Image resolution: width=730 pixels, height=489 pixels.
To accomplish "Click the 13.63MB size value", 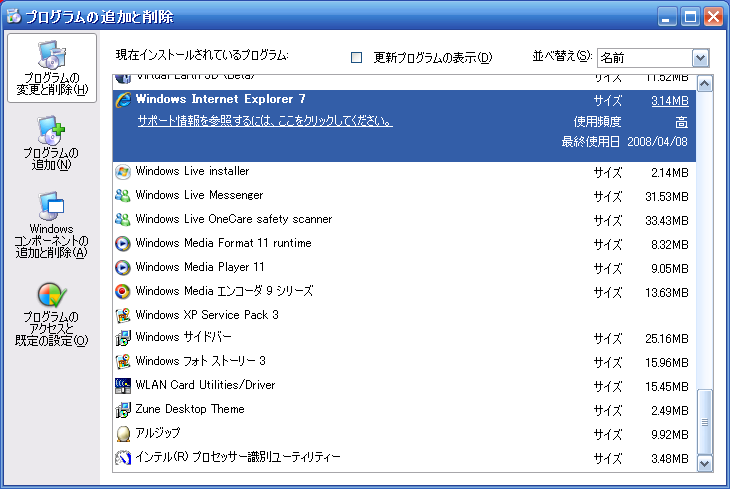I will (667, 292).
